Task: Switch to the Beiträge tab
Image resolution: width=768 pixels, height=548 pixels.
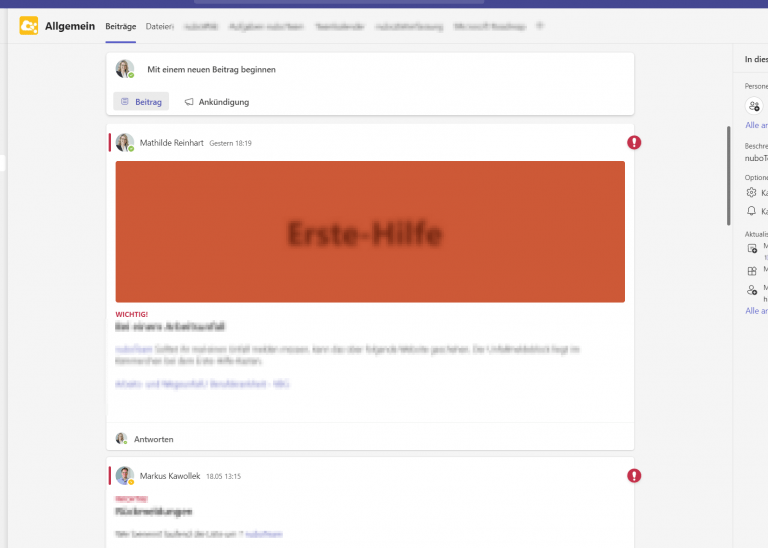Action: [x=120, y=26]
